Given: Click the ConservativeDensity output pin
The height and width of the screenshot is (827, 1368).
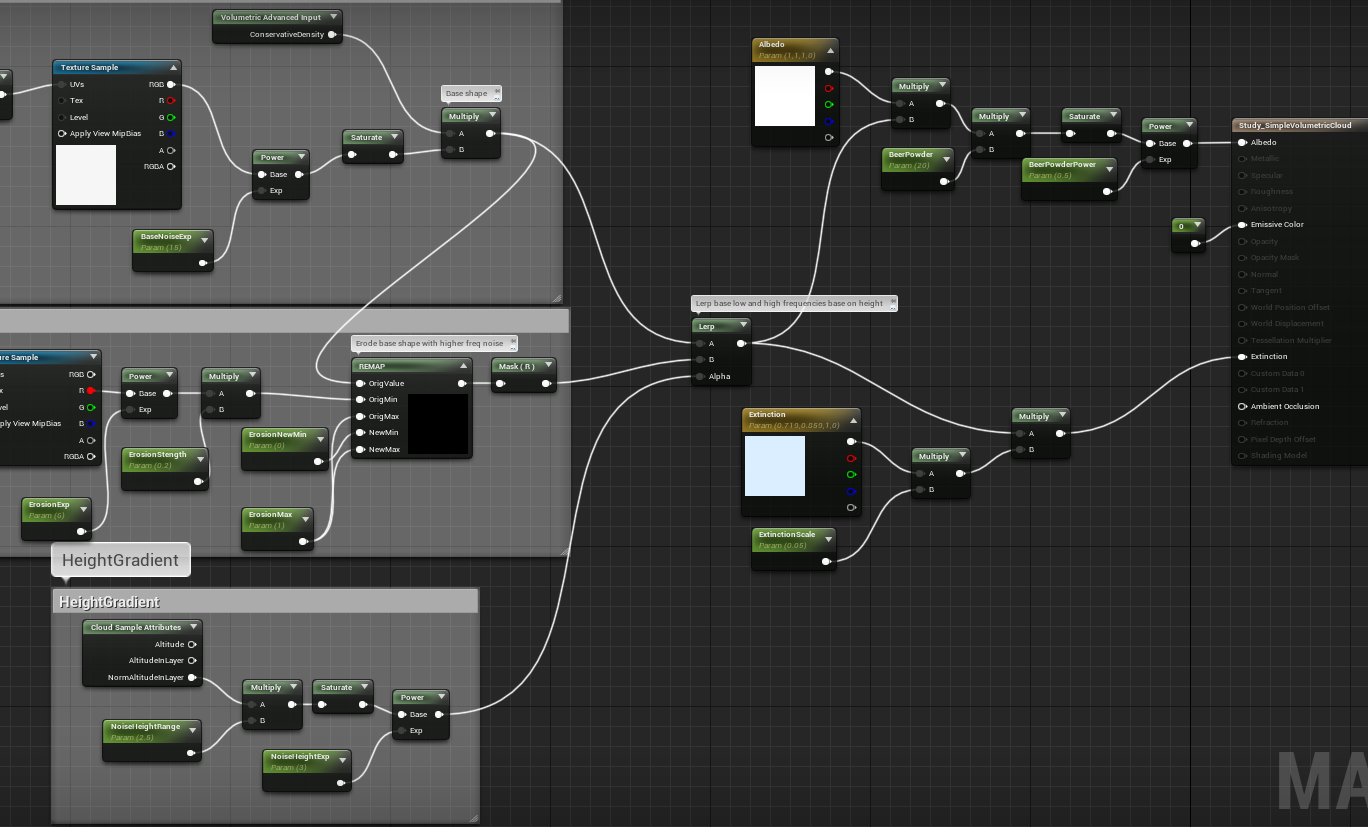Looking at the screenshot, I should click(332, 34).
